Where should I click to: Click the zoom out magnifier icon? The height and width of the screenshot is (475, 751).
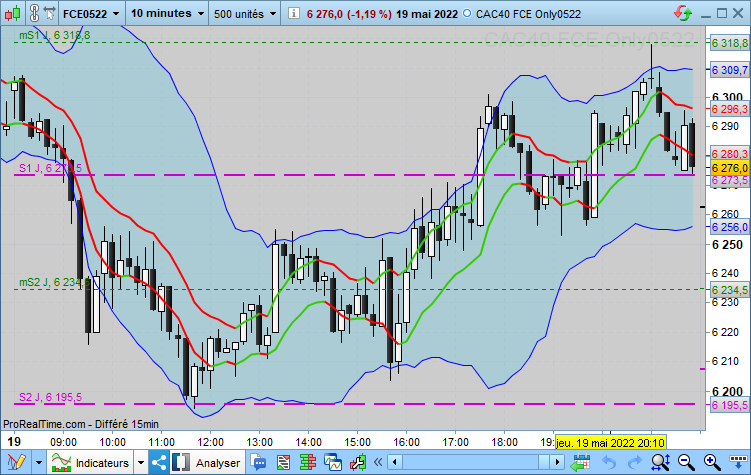686,462
